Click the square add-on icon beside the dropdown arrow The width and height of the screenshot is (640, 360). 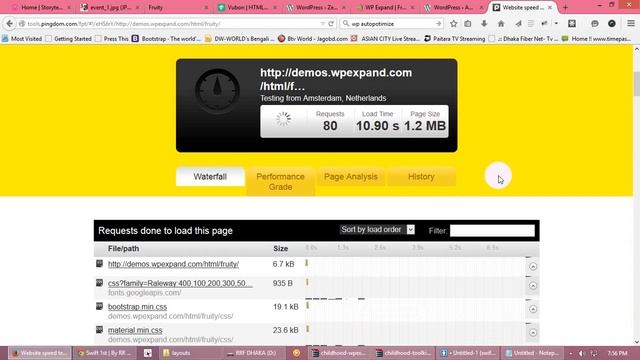point(572,24)
